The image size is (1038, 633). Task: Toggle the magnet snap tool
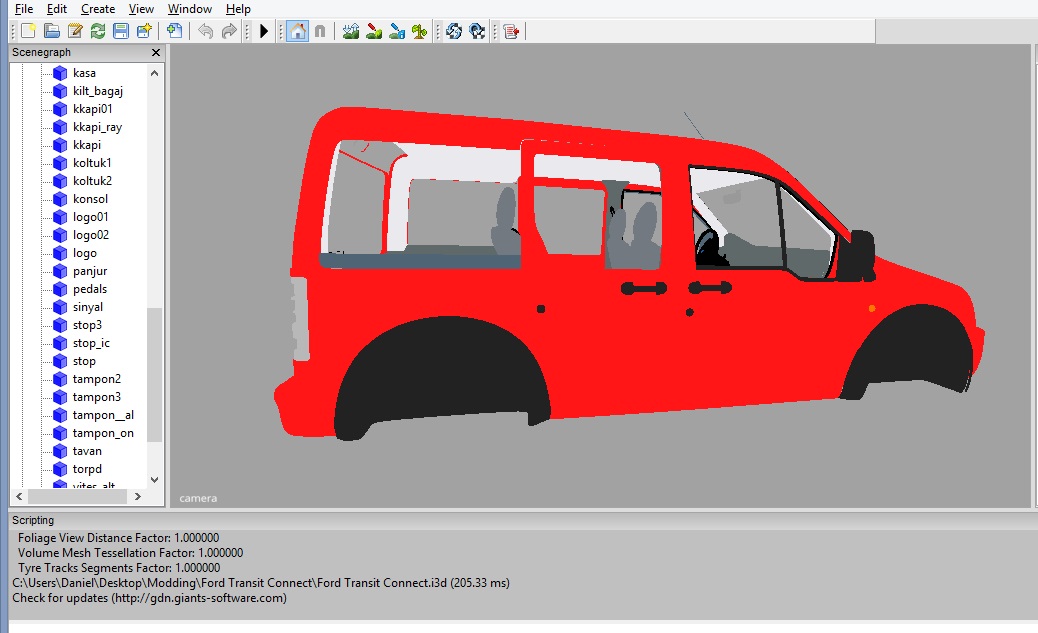[320, 31]
